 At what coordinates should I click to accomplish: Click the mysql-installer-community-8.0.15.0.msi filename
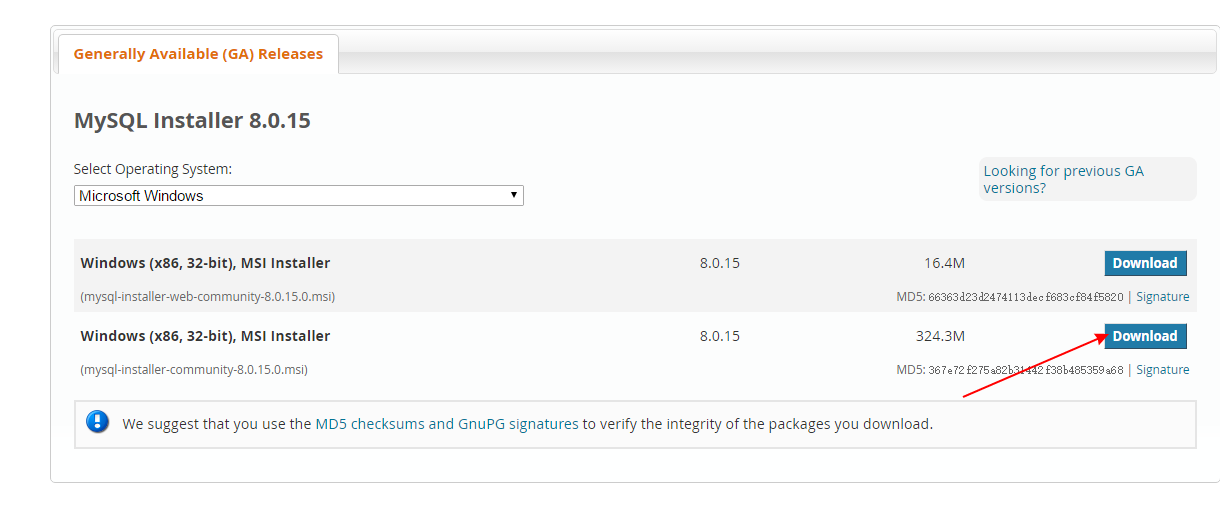(194, 370)
